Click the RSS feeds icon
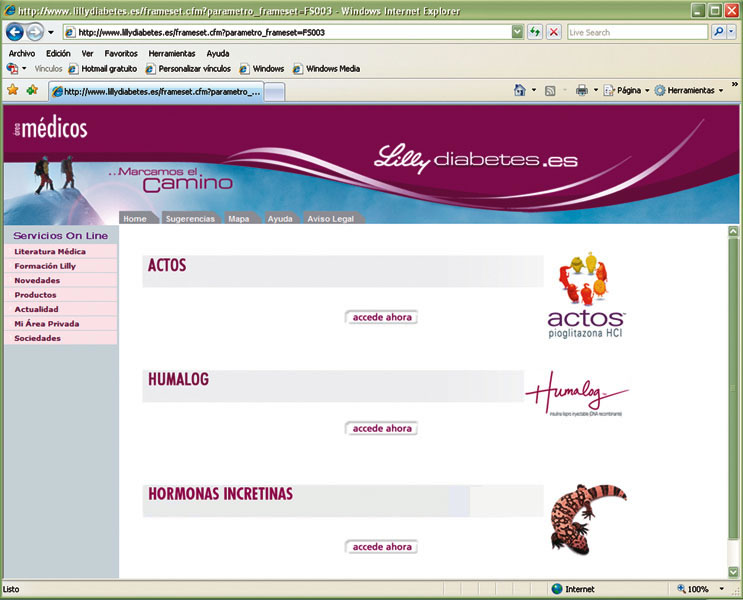The image size is (743, 600). (550, 91)
